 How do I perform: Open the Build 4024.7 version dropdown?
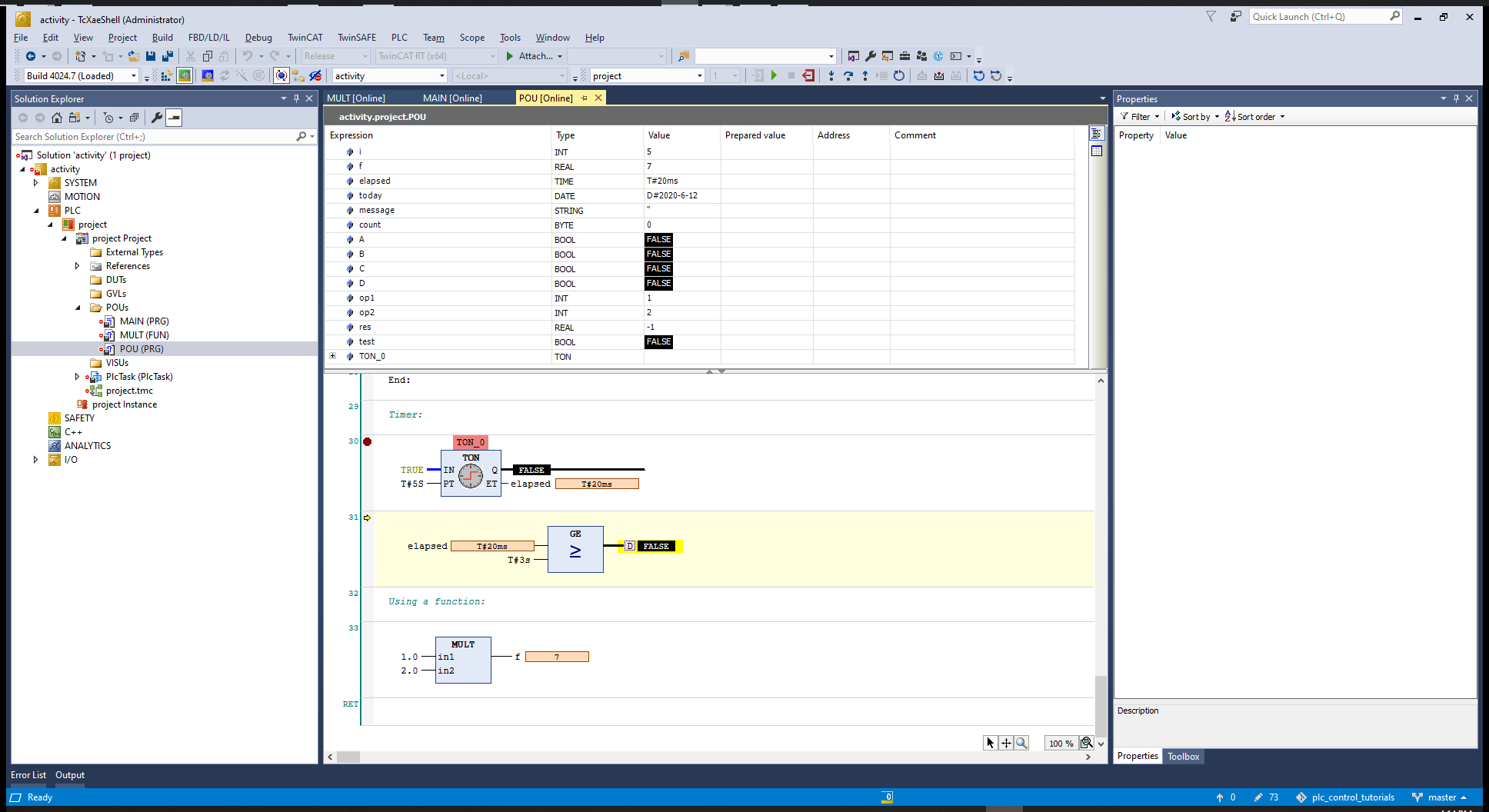click(134, 75)
